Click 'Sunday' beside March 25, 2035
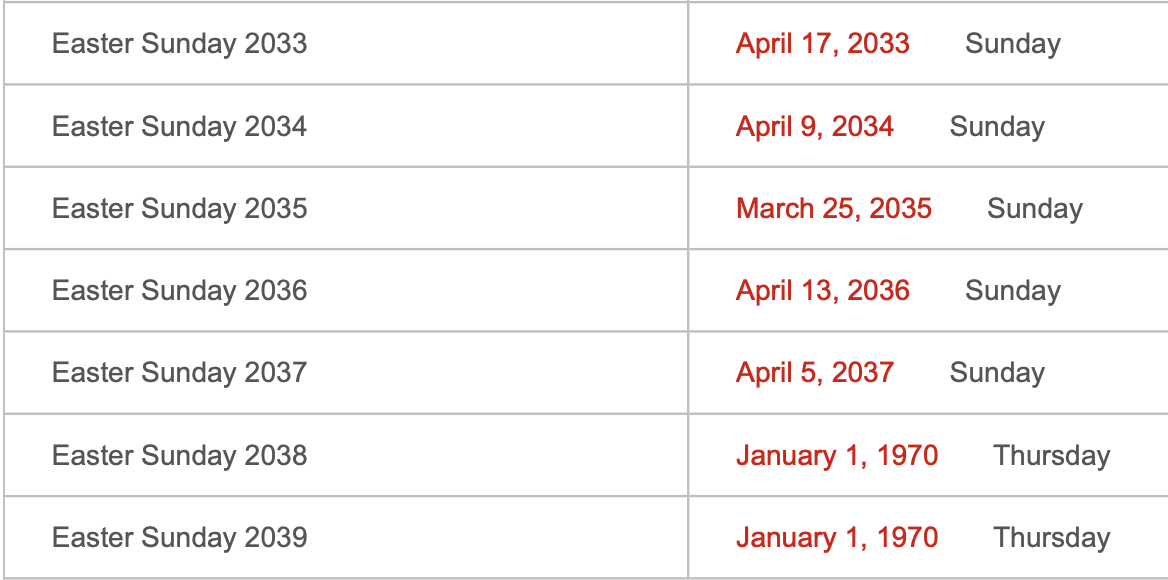 1035,209
